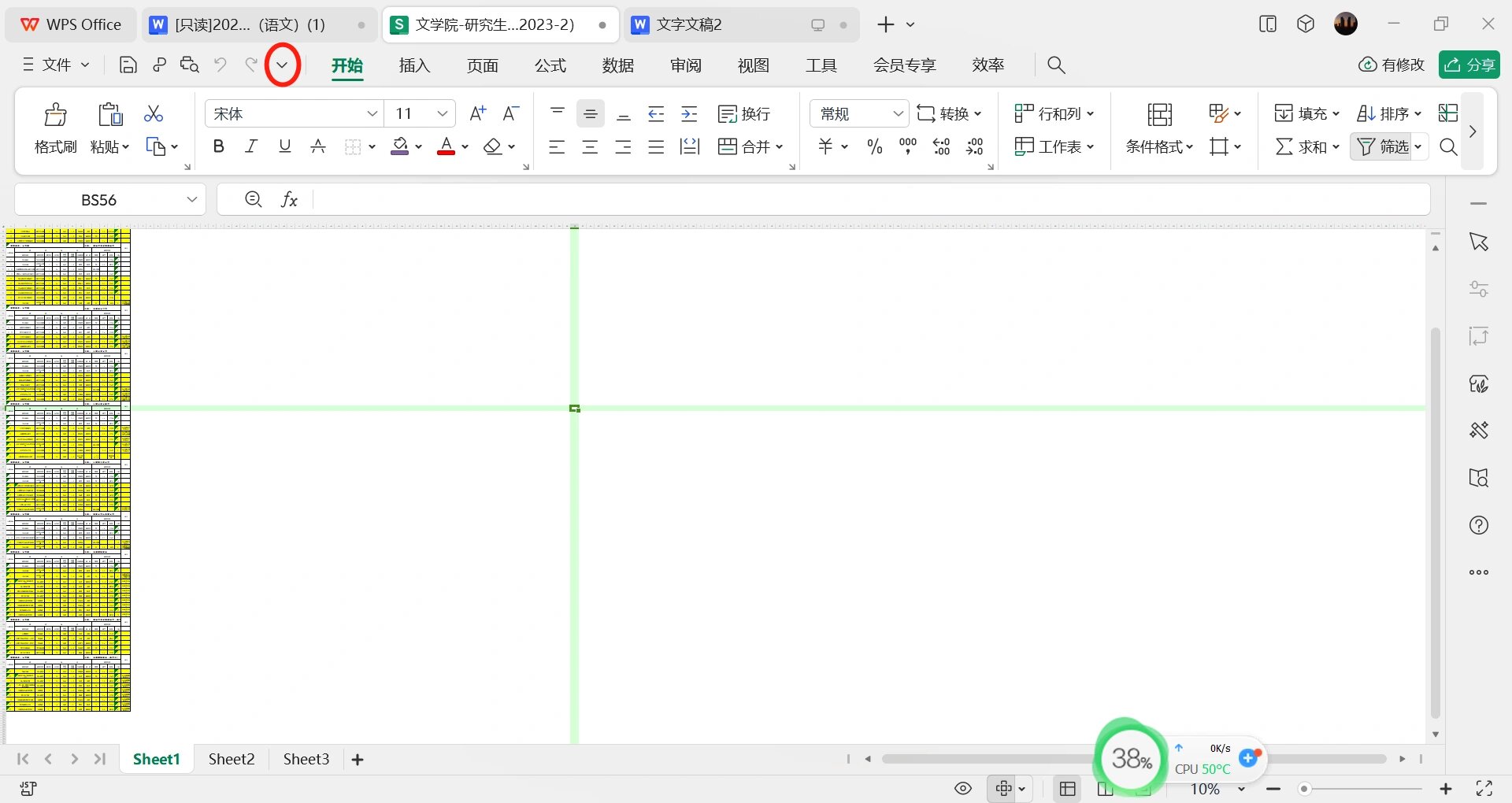Click the increase decimal places icon

941,146
